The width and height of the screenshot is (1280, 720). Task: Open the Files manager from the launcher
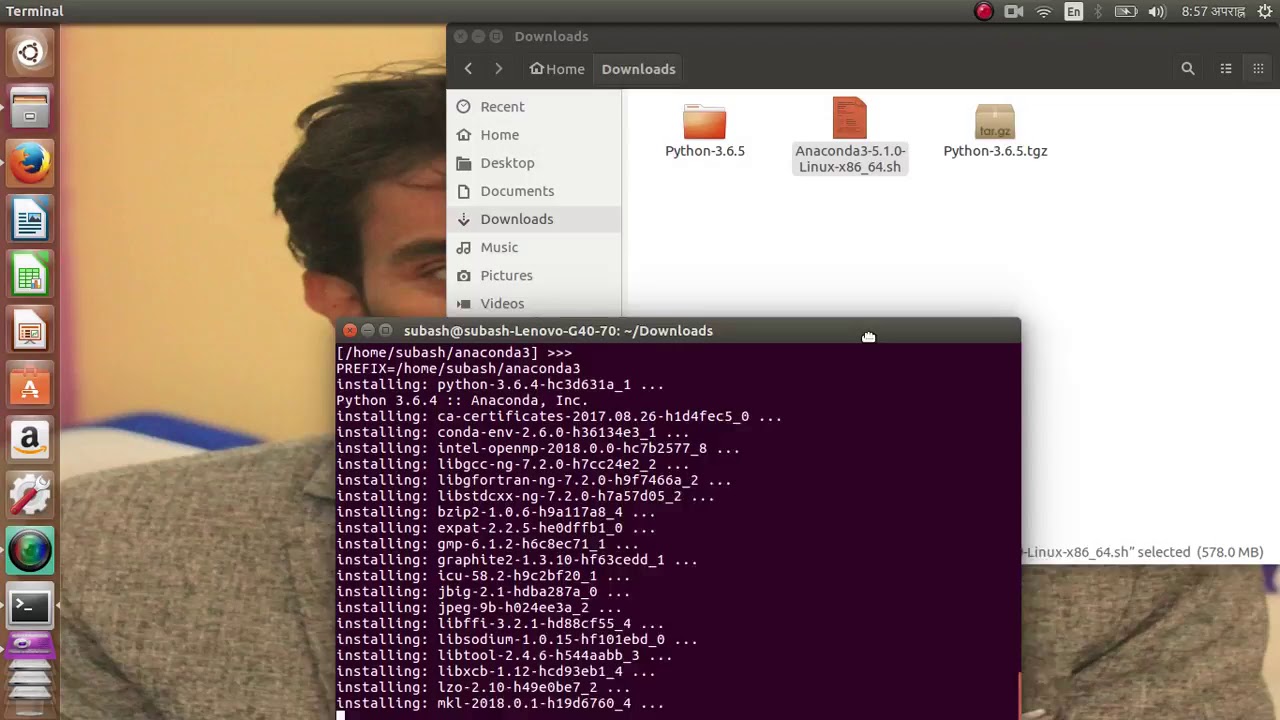[x=29, y=107]
